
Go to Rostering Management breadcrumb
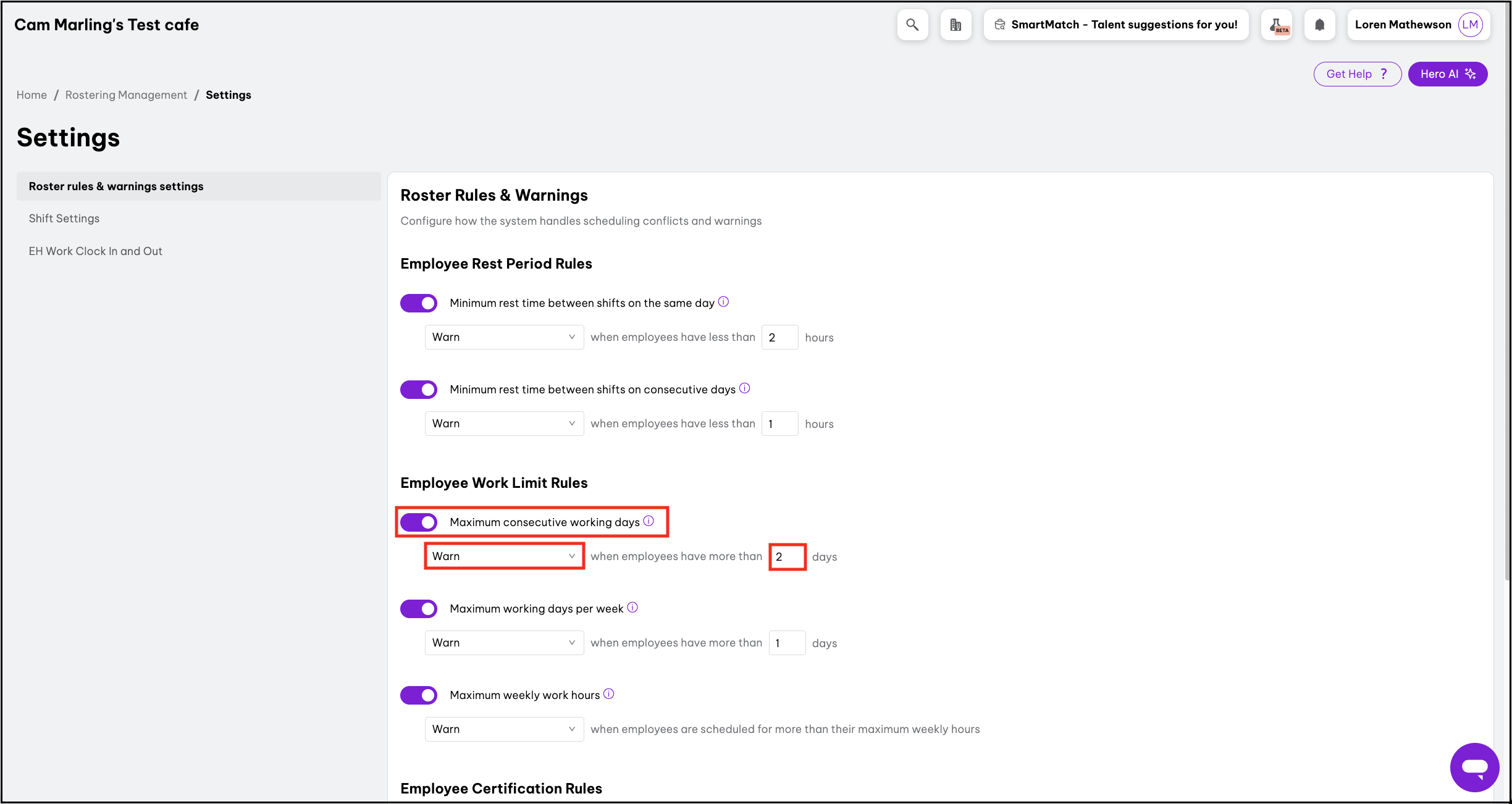click(x=126, y=95)
